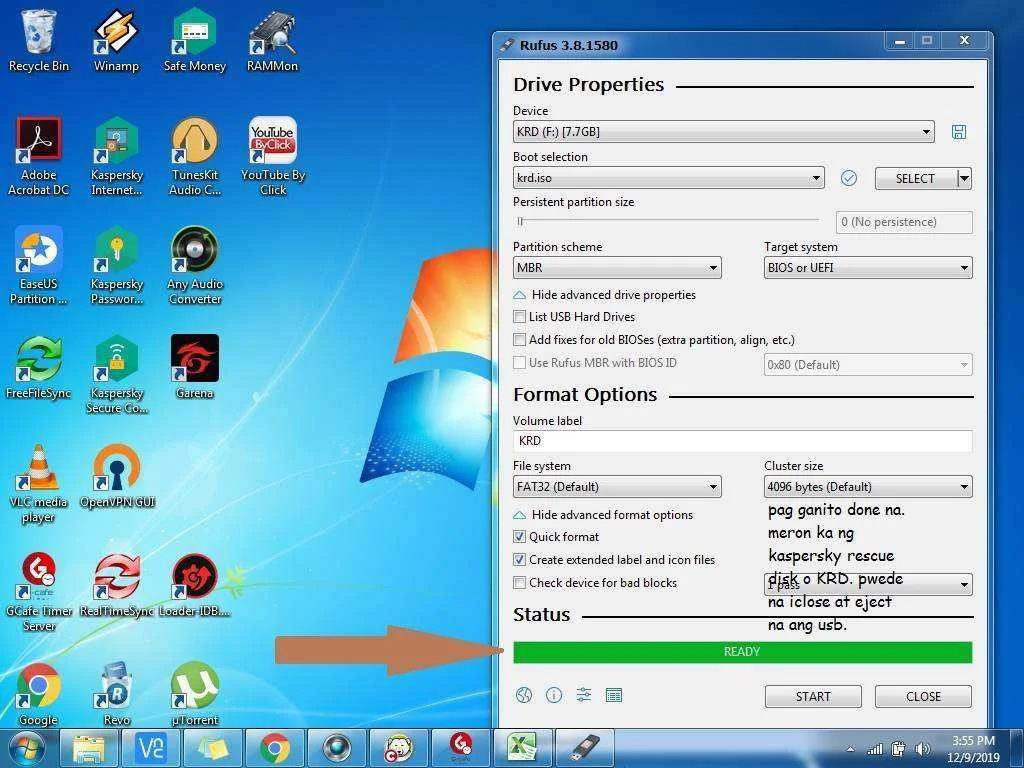This screenshot has height=768, width=1024.
Task: Click the CLOSE button in Rufus
Action: click(x=923, y=696)
